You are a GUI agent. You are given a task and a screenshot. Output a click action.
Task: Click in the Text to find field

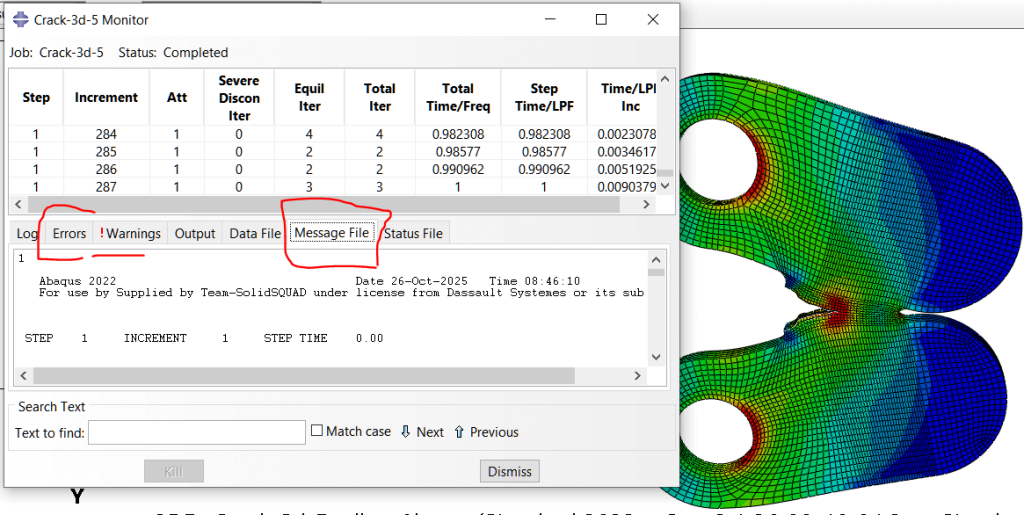click(x=197, y=432)
